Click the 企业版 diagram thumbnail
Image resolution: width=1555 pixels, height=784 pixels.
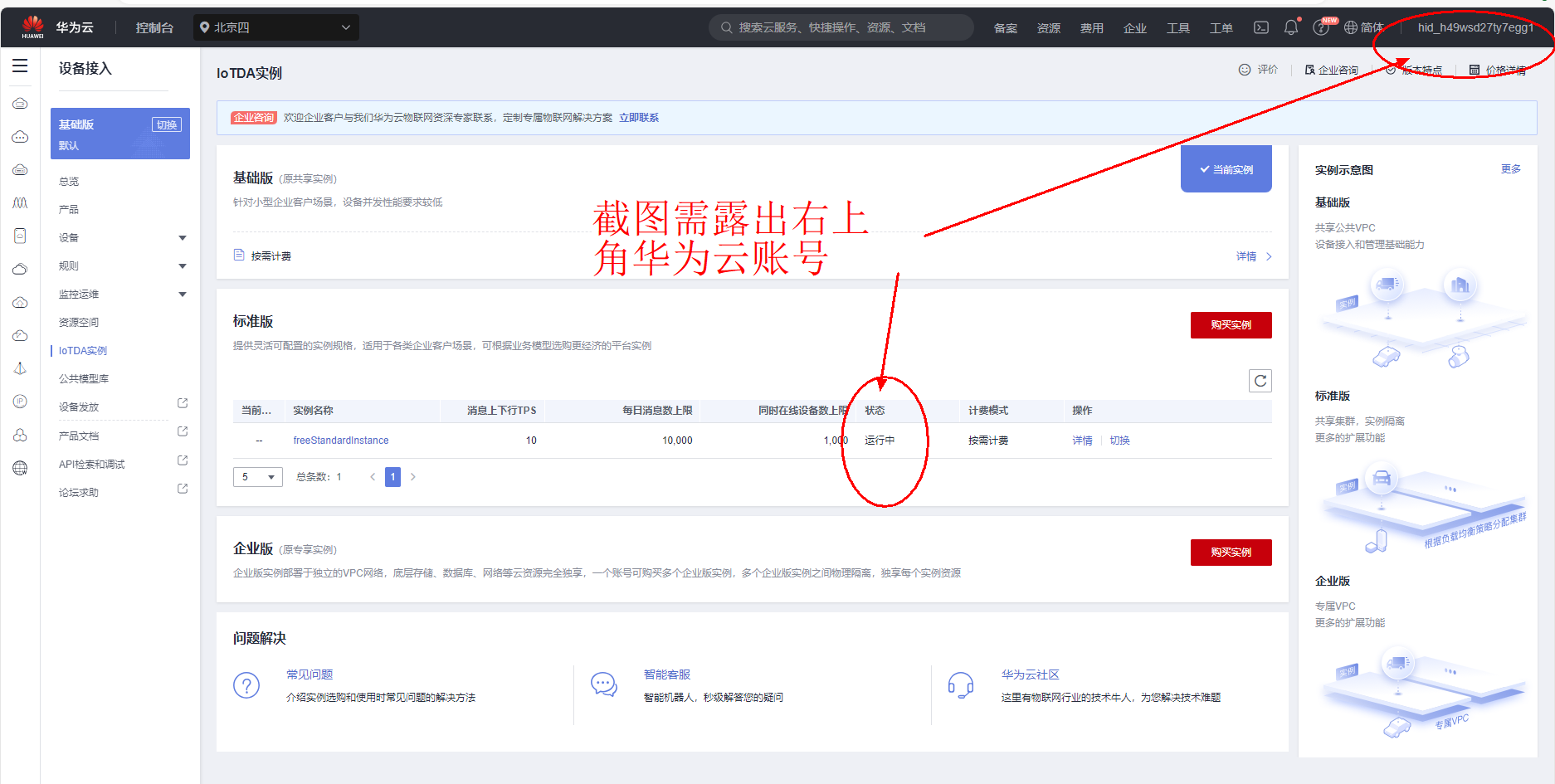[1424, 693]
